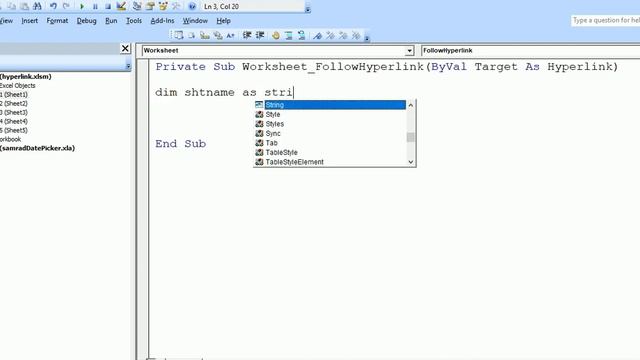Open the Run menu

[111, 20]
